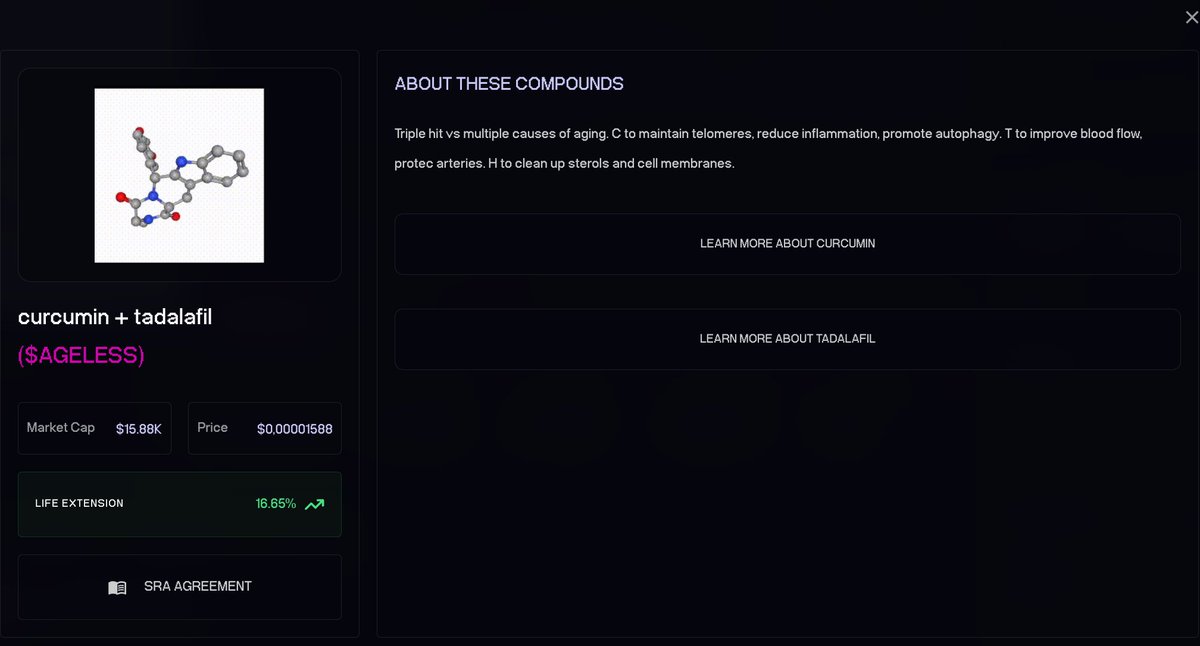Click the "Triple hit vs multiple causes" description
This screenshot has height=646, width=1200.
(768, 134)
